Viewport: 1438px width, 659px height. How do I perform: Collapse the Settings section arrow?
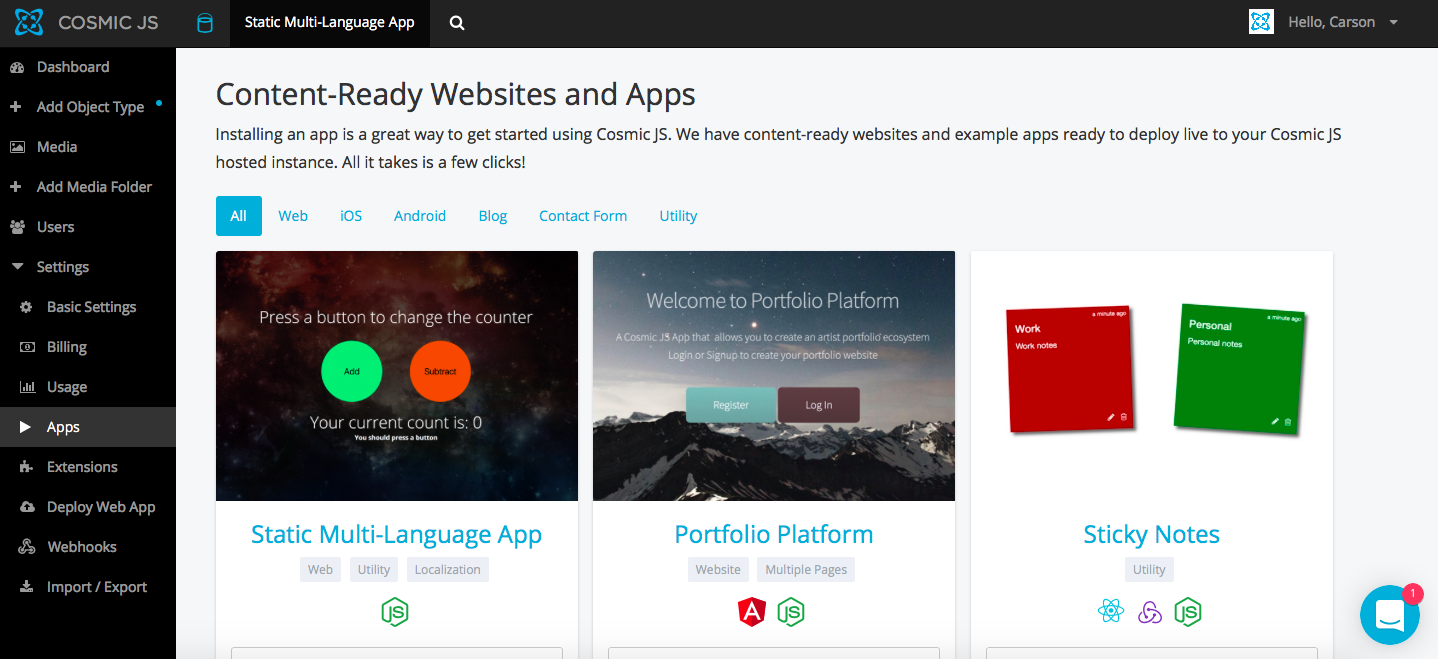17,267
